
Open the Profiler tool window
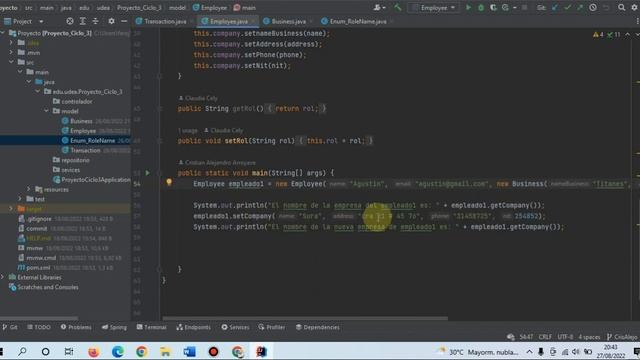[x=272, y=327]
